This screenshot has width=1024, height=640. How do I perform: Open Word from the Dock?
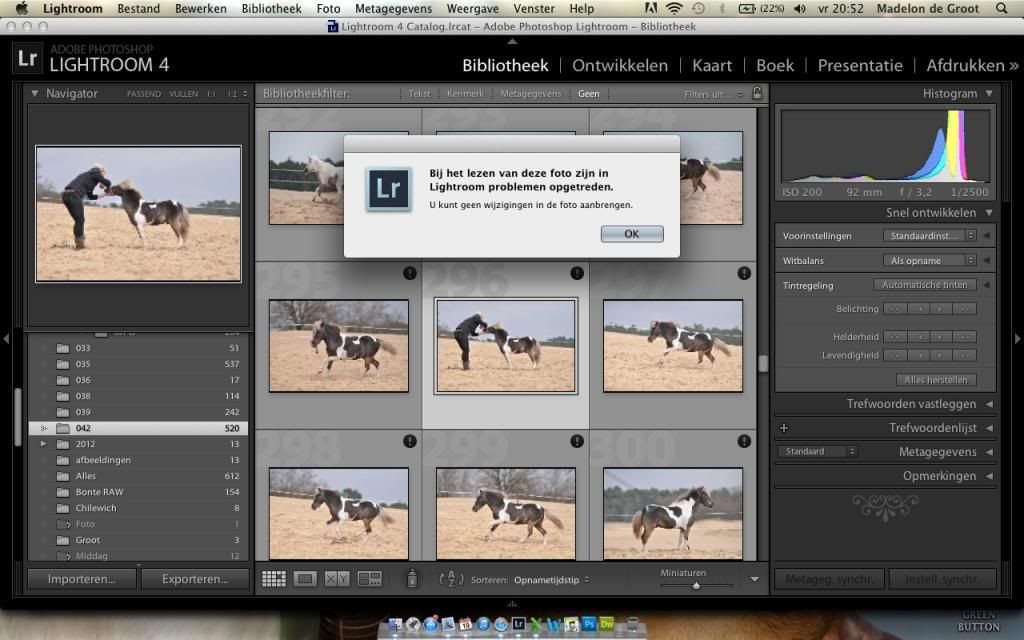554,624
